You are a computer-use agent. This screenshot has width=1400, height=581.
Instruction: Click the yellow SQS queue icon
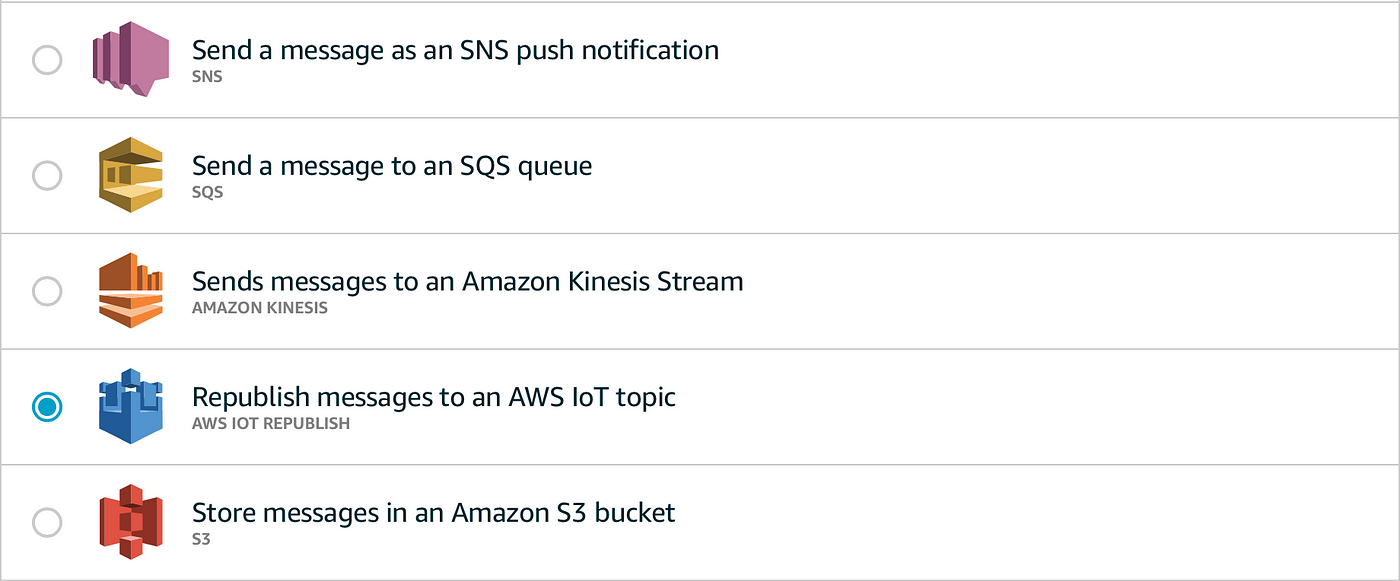click(x=131, y=175)
